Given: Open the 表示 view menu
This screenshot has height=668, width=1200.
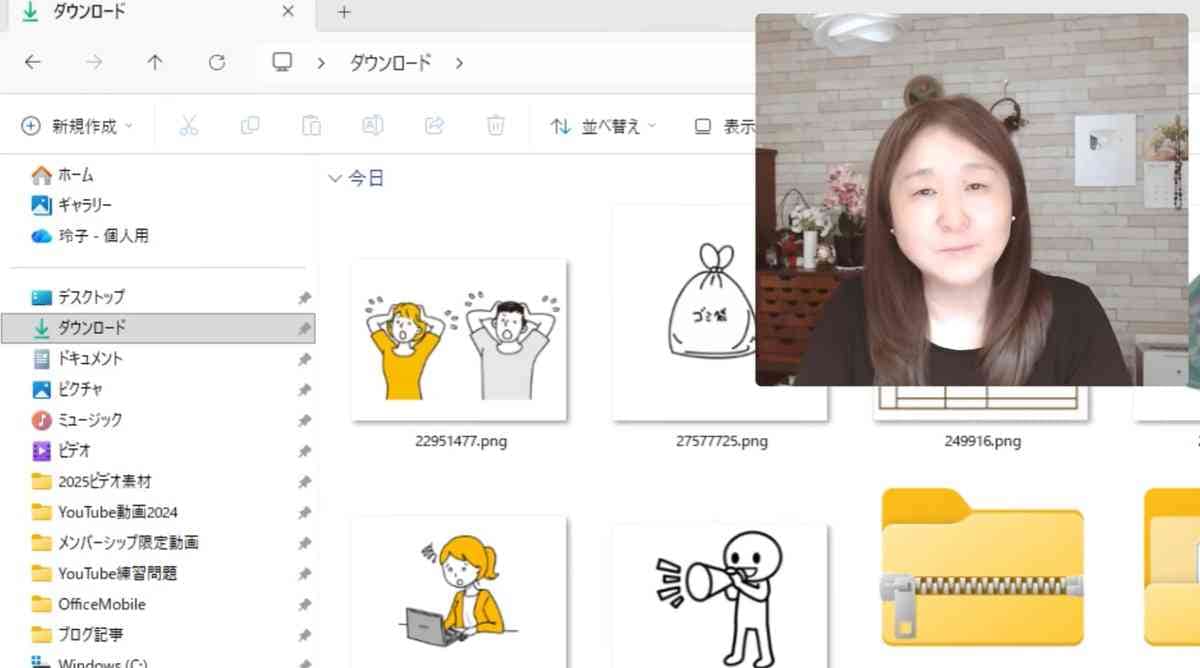Looking at the screenshot, I should coord(725,126).
